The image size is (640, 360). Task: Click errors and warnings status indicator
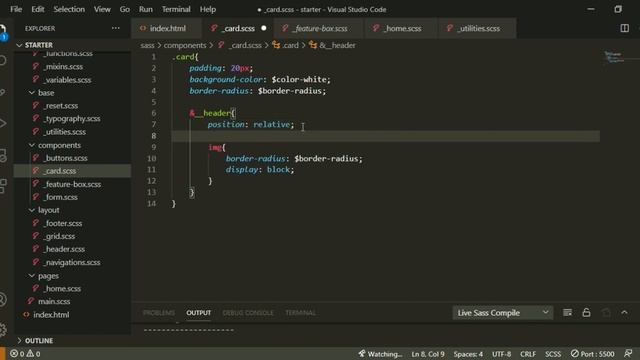click(25, 354)
